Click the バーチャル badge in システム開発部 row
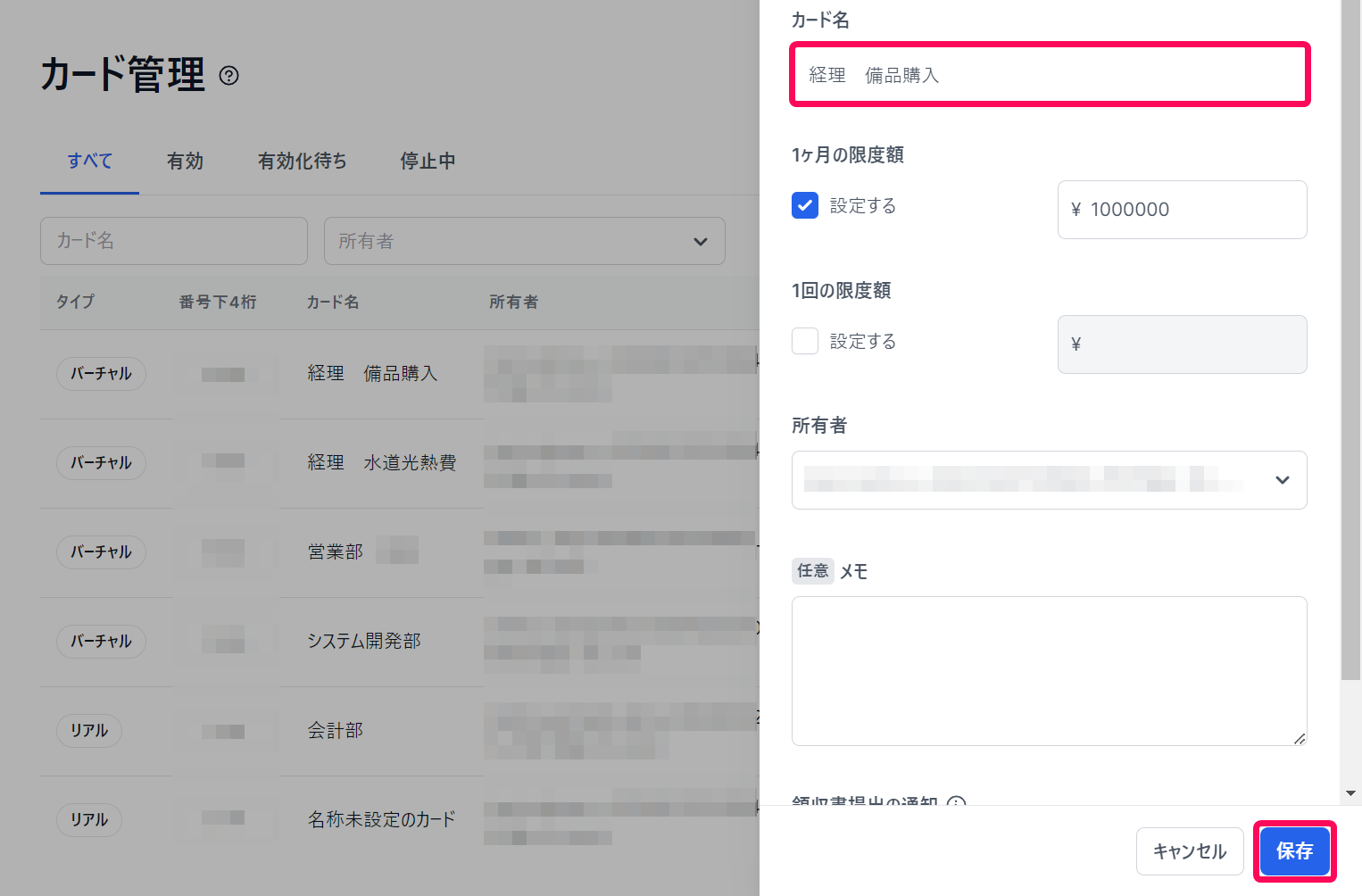 coord(101,642)
